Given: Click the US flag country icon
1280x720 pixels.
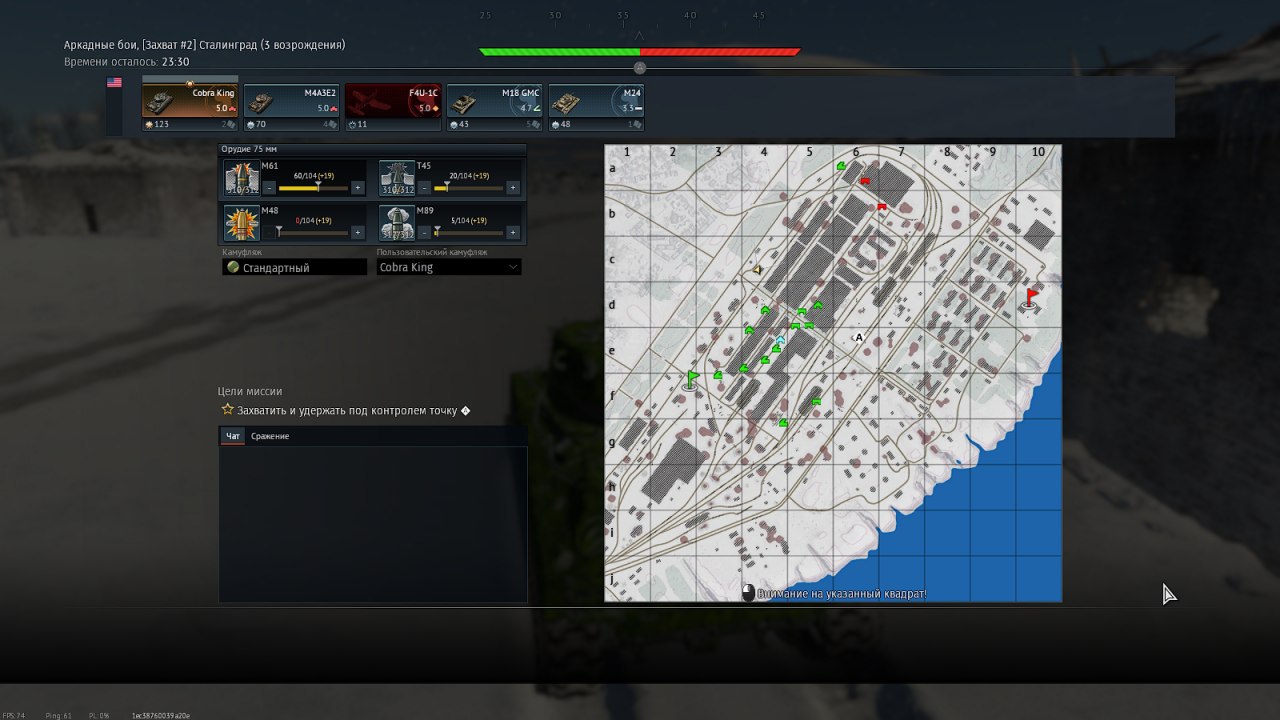Looking at the screenshot, I should point(114,83).
